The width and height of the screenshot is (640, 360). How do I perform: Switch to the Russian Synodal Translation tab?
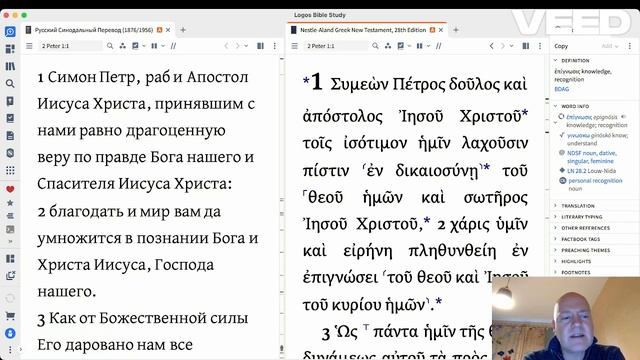[x=93, y=30]
